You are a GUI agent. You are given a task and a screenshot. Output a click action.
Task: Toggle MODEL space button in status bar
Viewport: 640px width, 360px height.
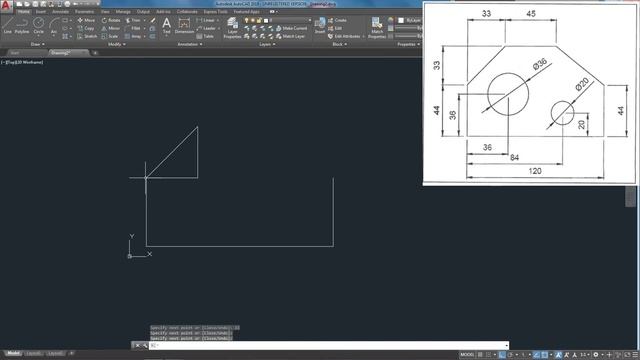click(467, 355)
